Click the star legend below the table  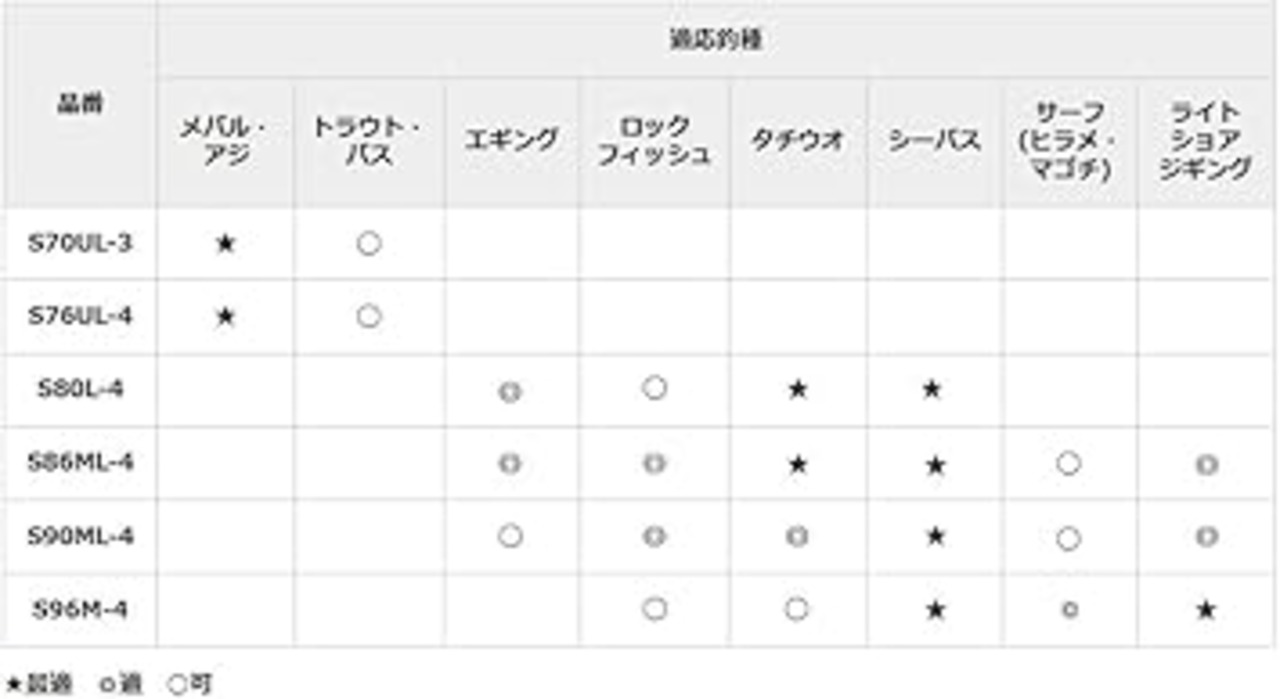click(38, 684)
